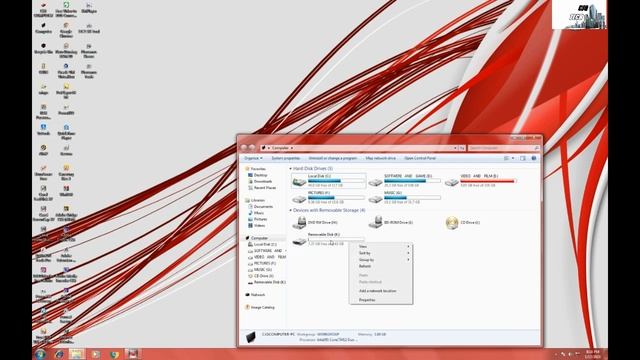Expand the Group by submenu
The image size is (640, 360).
(x=381, y=260)
